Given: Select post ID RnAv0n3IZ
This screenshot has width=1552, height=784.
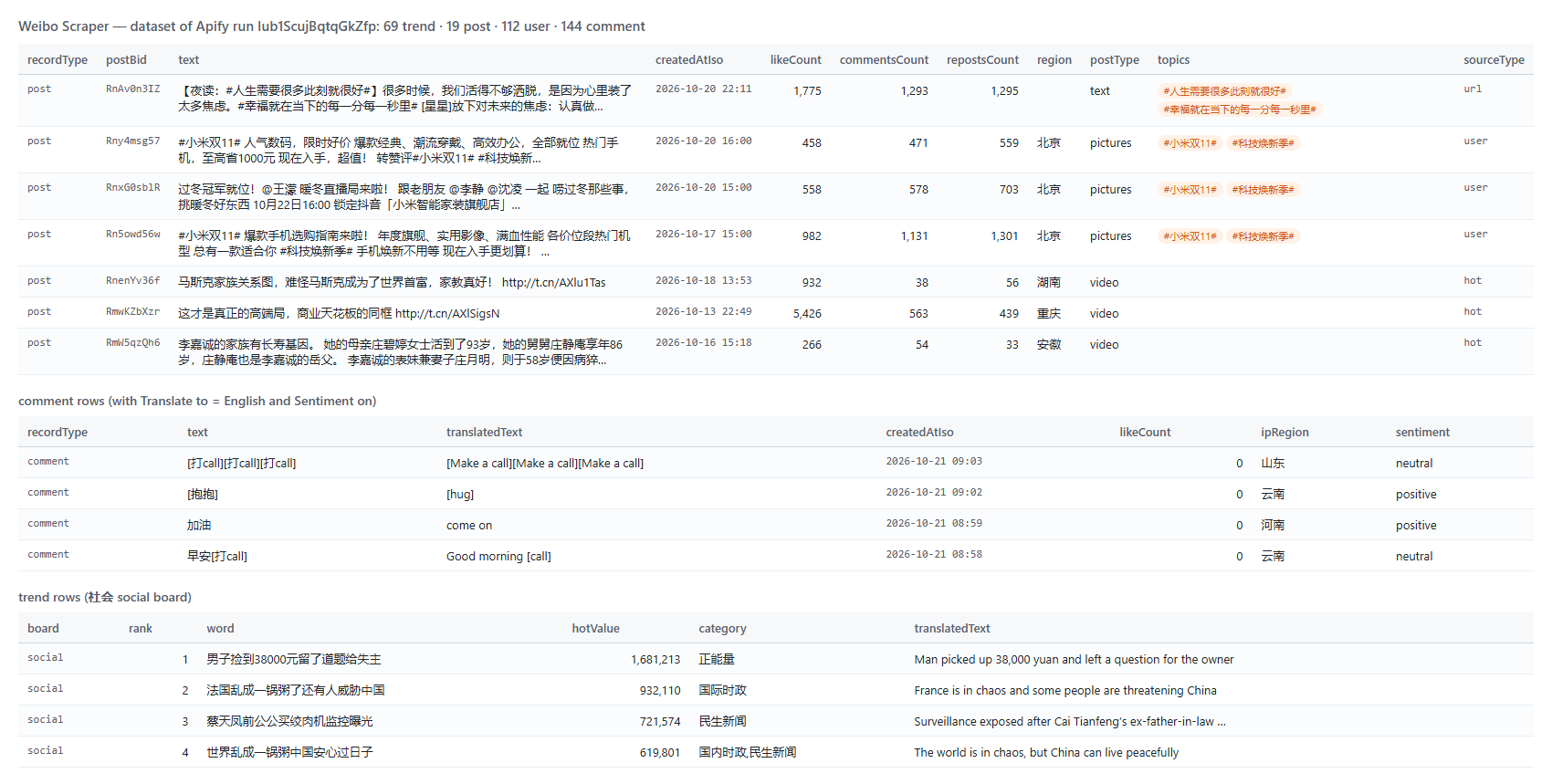Looking at the screenshot, I should pyautogui.click(x=132, y=89).
